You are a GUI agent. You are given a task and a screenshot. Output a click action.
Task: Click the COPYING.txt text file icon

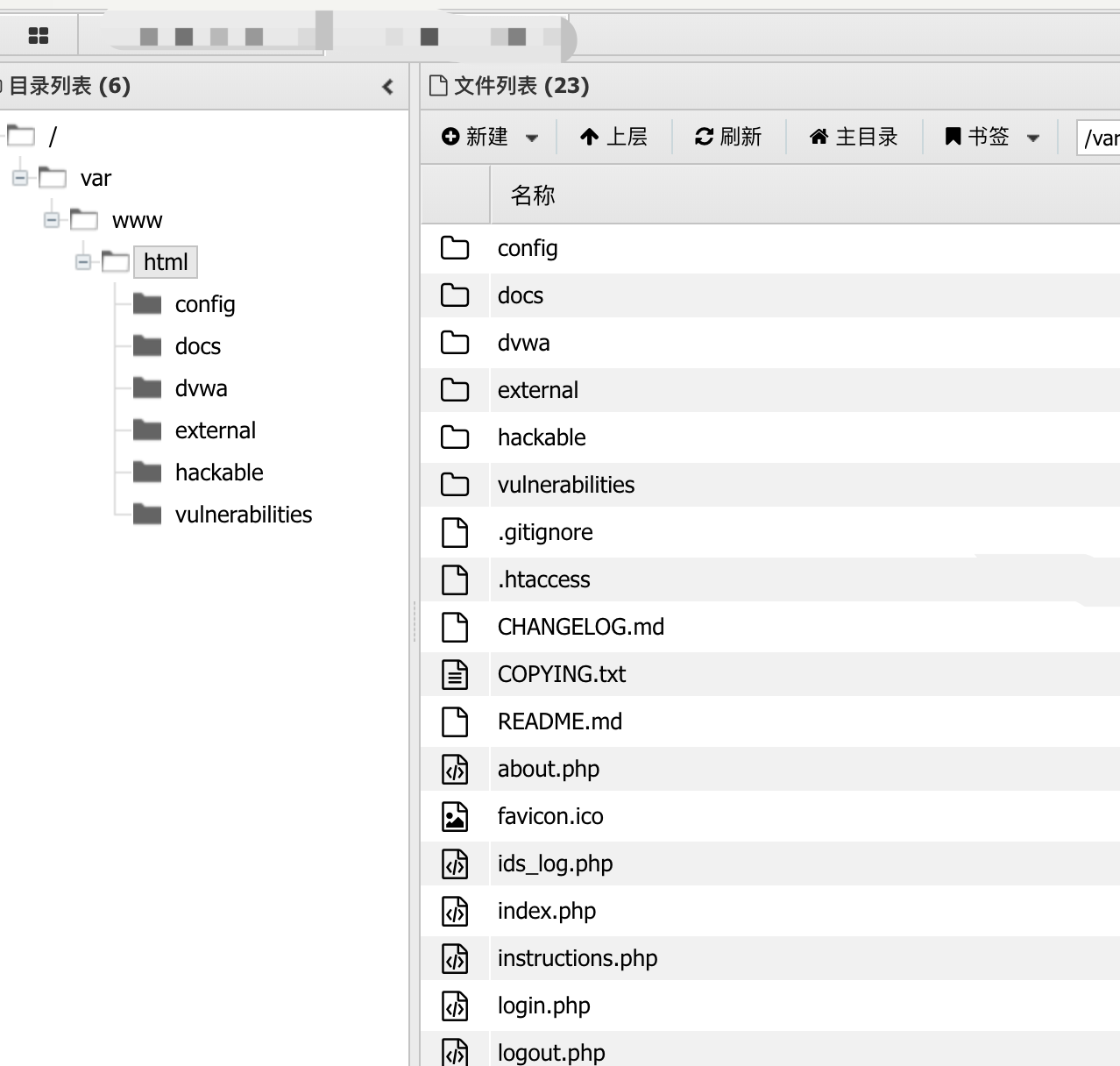(x=454, y=674)
